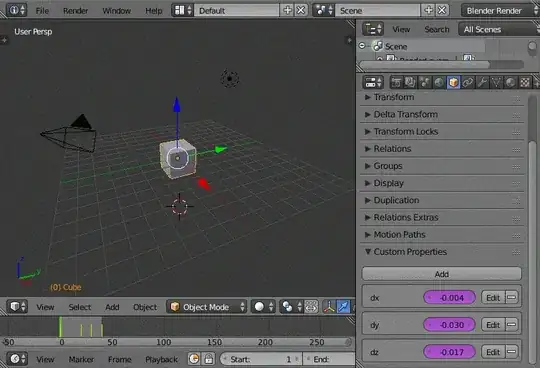Click the dy value field -0.030
Image resolution: width=540 pixels, height=368 pixels.
[449, 325]
